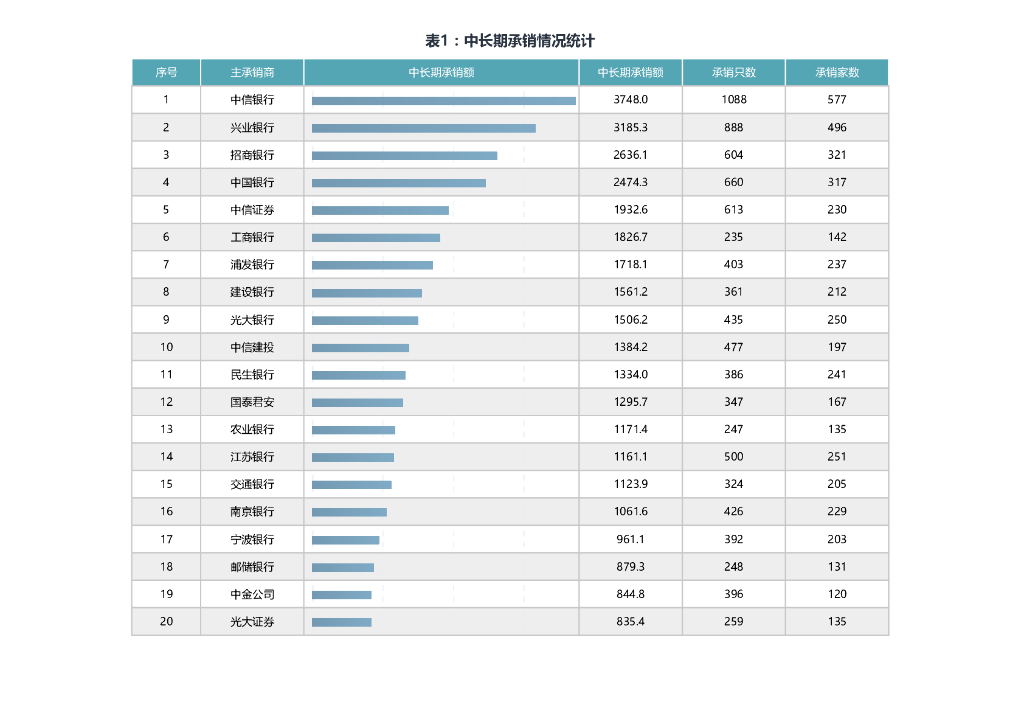Image resolution: width=1024 pixels, height=724 pixels.
Task: Click the 中信证券 name cell
Action: click(252, 210)
